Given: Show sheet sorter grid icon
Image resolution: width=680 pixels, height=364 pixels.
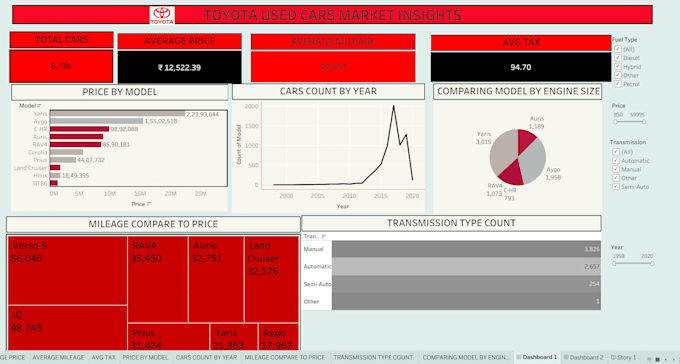Looking at the screenshot, I should [657, 359].
